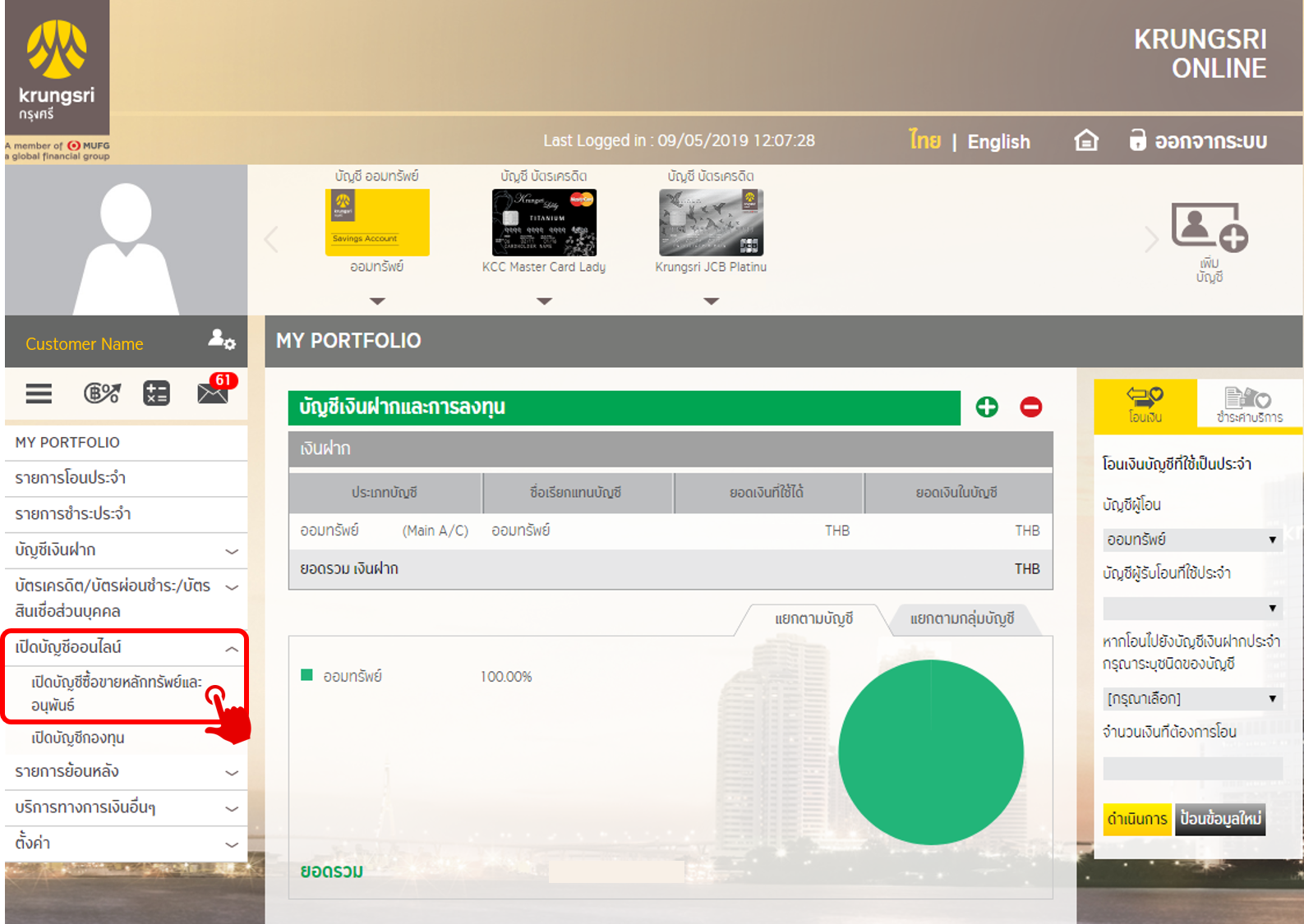Open the mail inbox with 61 messages
The width and height of the screenshot is (1304, 924).
[215, 389]
